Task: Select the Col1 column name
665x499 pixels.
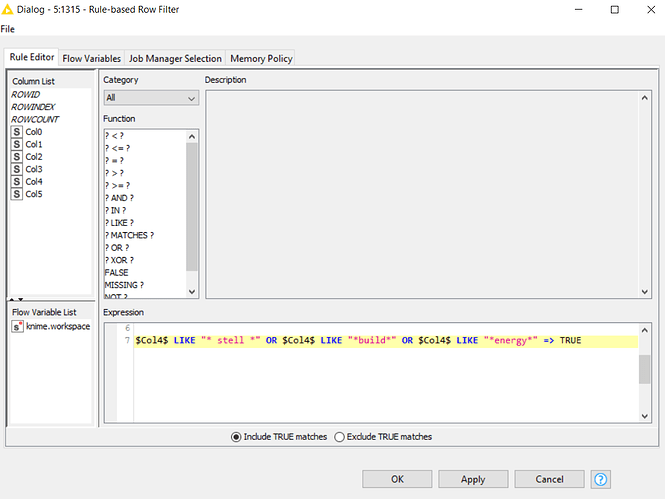Action: tap(34, 144)
